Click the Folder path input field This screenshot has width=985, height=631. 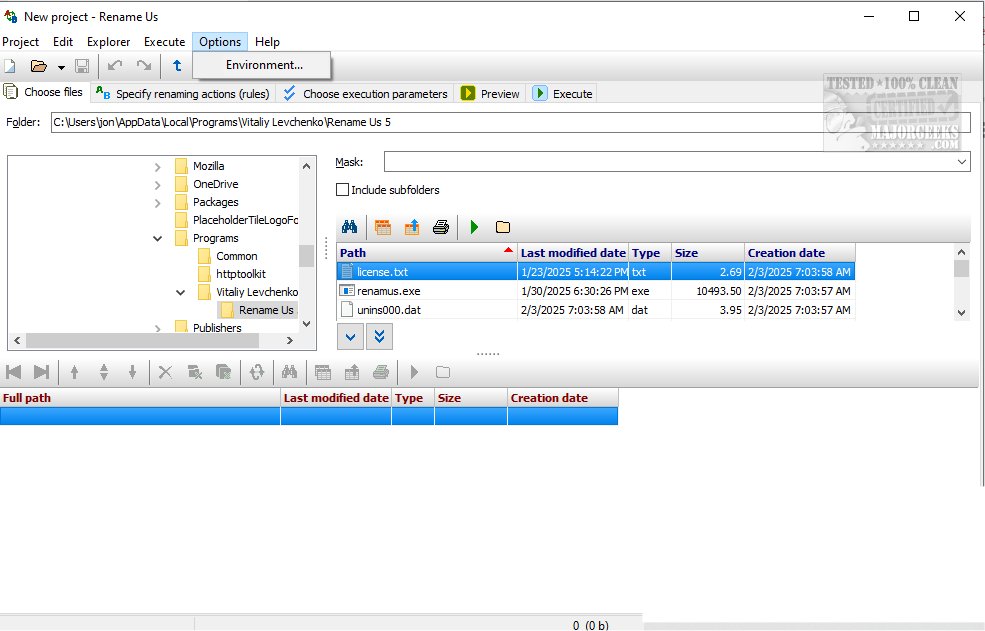[x=511, y=123]
